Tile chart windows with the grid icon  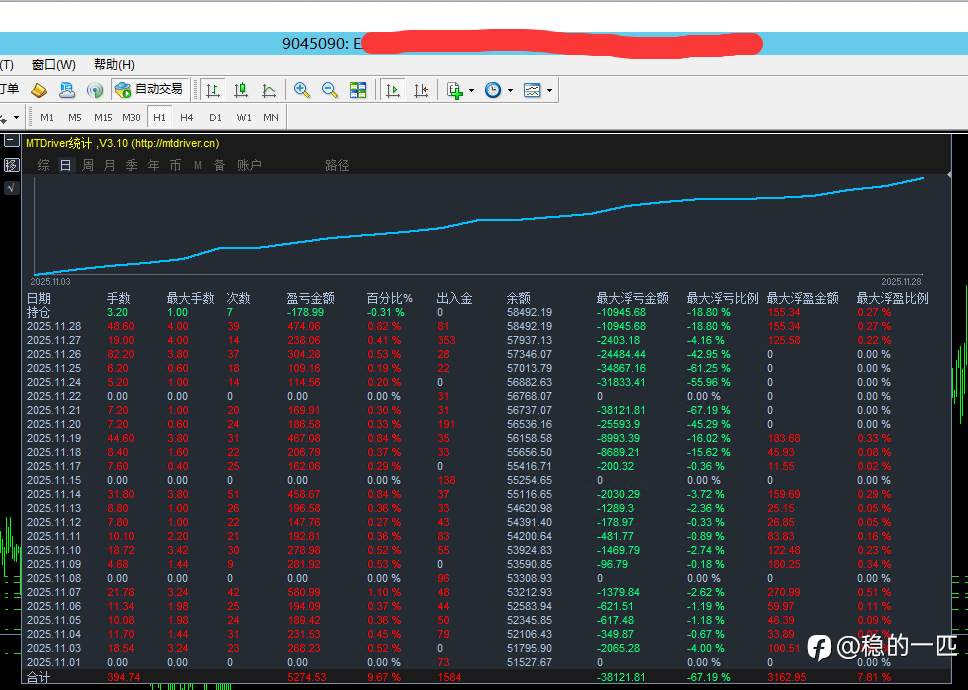click(358, 90)
